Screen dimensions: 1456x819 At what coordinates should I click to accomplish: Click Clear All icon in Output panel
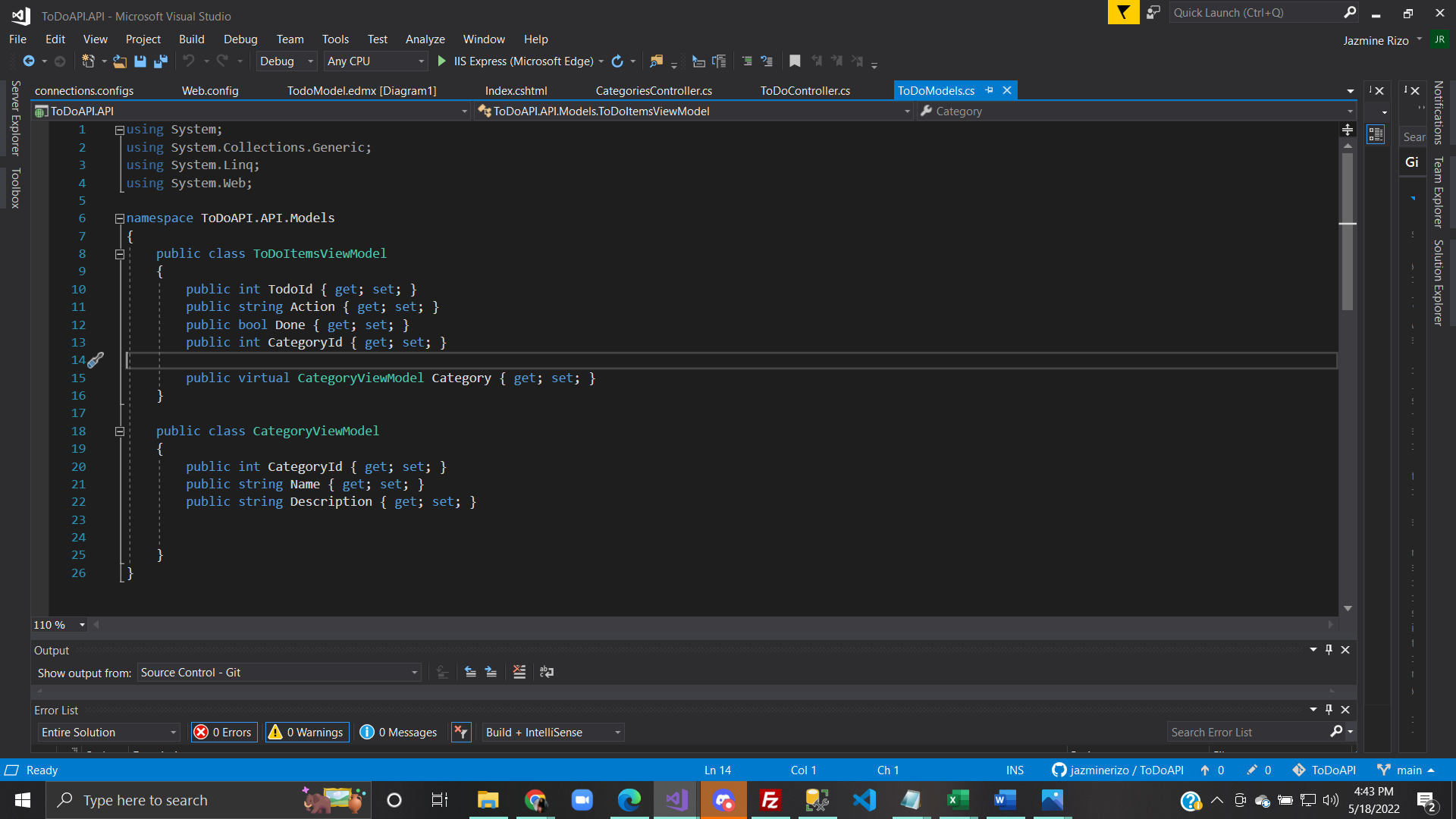pos(519,673)
